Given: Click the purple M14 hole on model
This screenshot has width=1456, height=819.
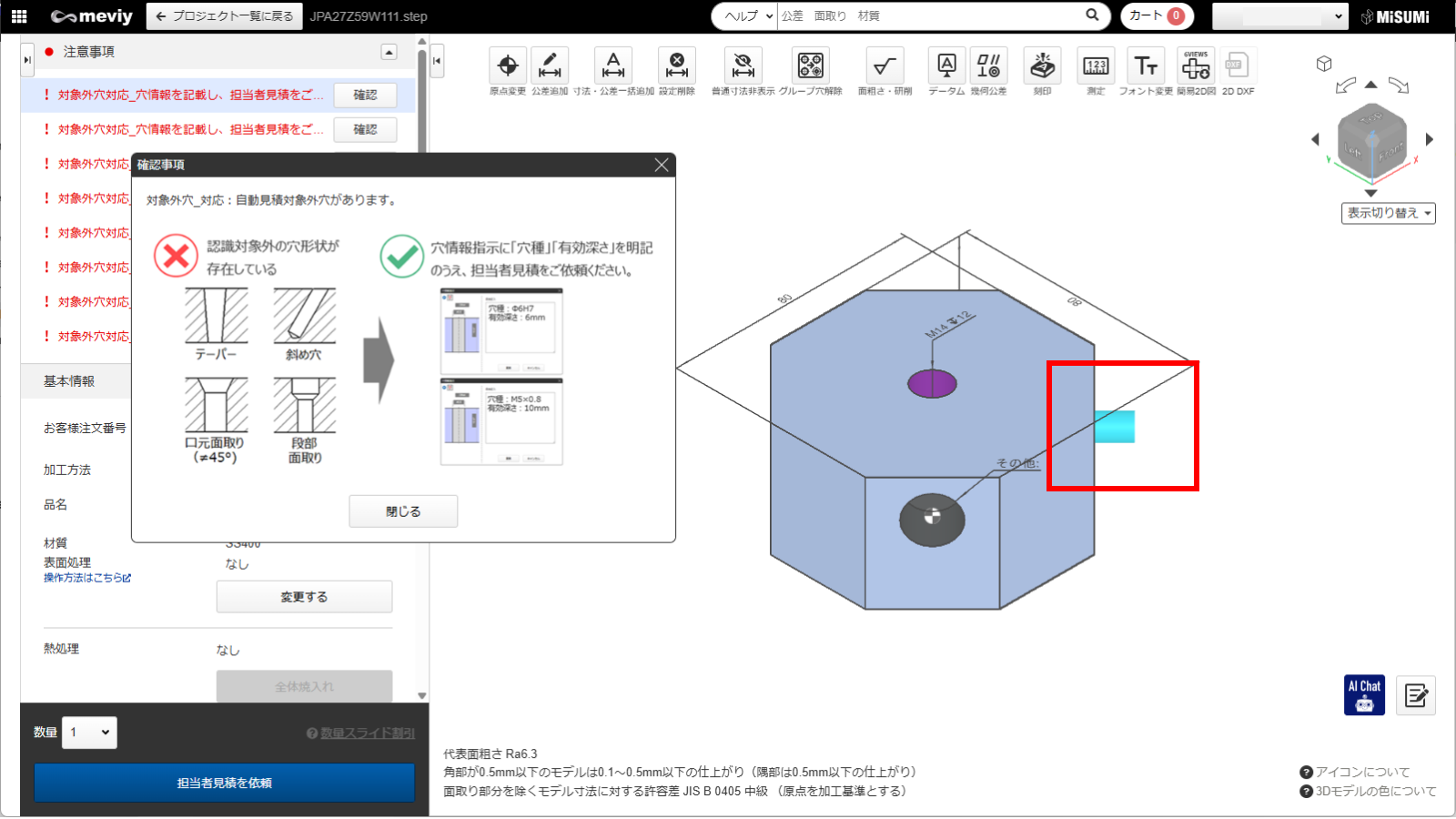Looking at the screenshot, I should (932, 384).
